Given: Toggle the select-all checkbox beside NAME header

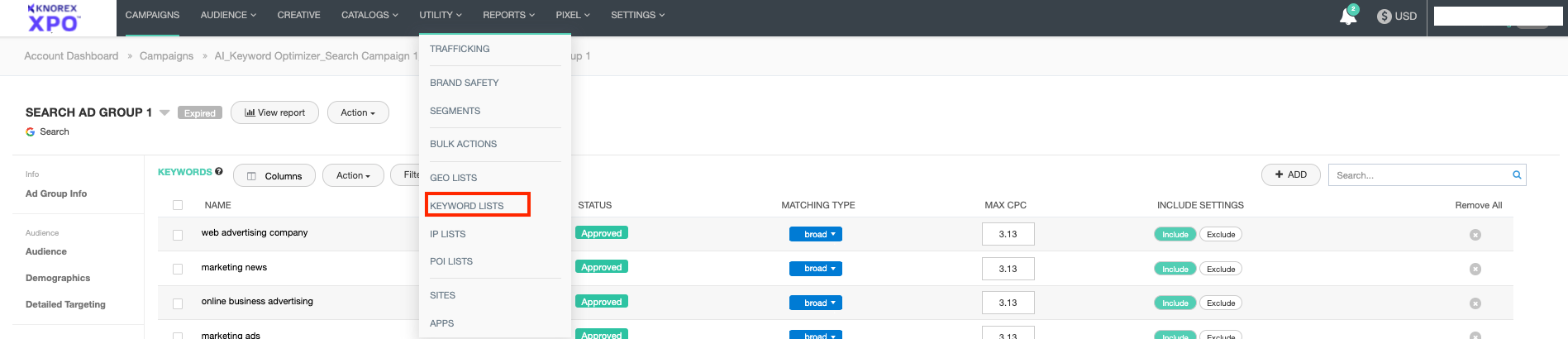Looking at the screenshot, I should (178, 205).
